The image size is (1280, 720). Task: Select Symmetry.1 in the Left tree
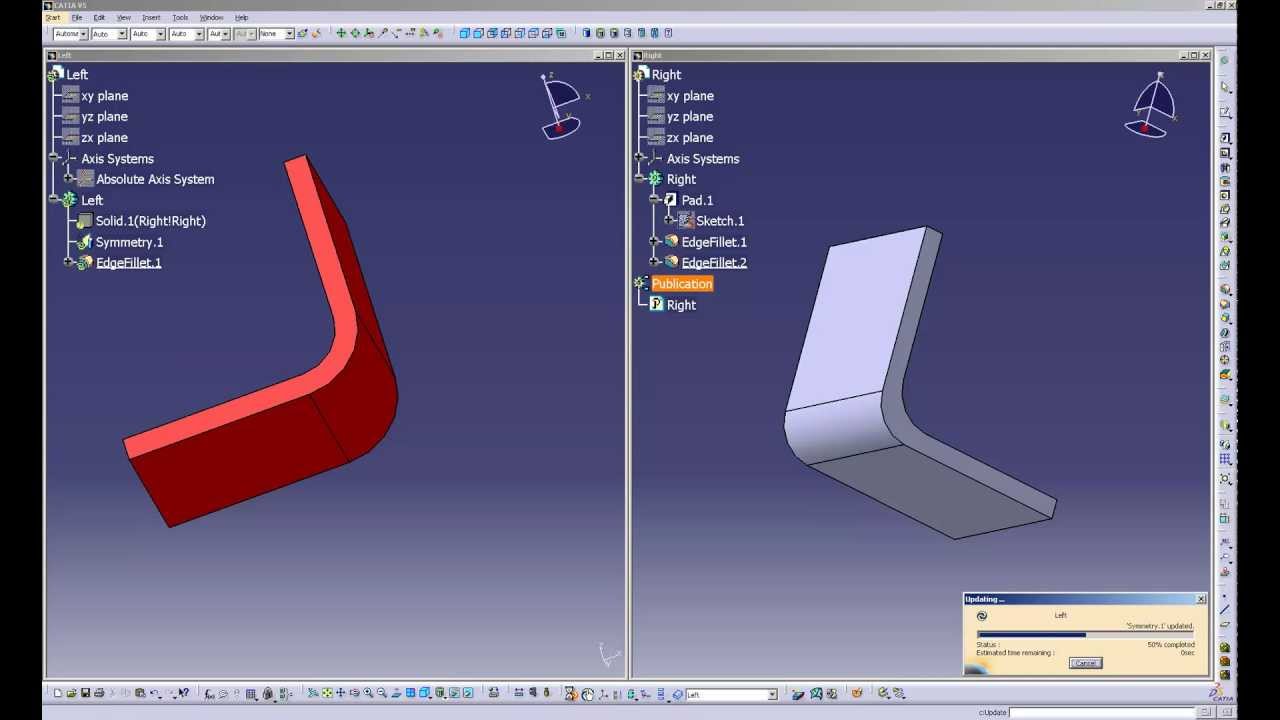click(129, 242)
